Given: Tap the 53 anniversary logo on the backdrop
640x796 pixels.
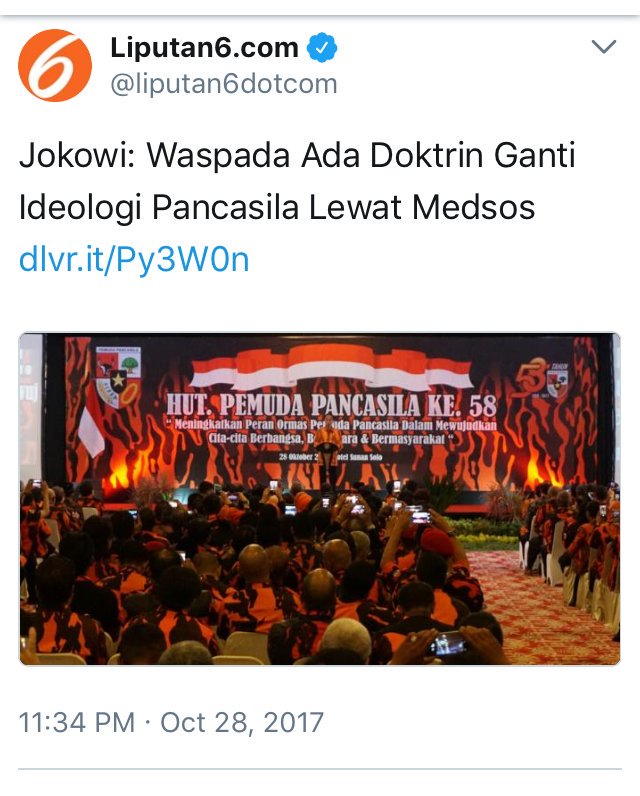Looking at the screenshot, I should pos(543,378).
